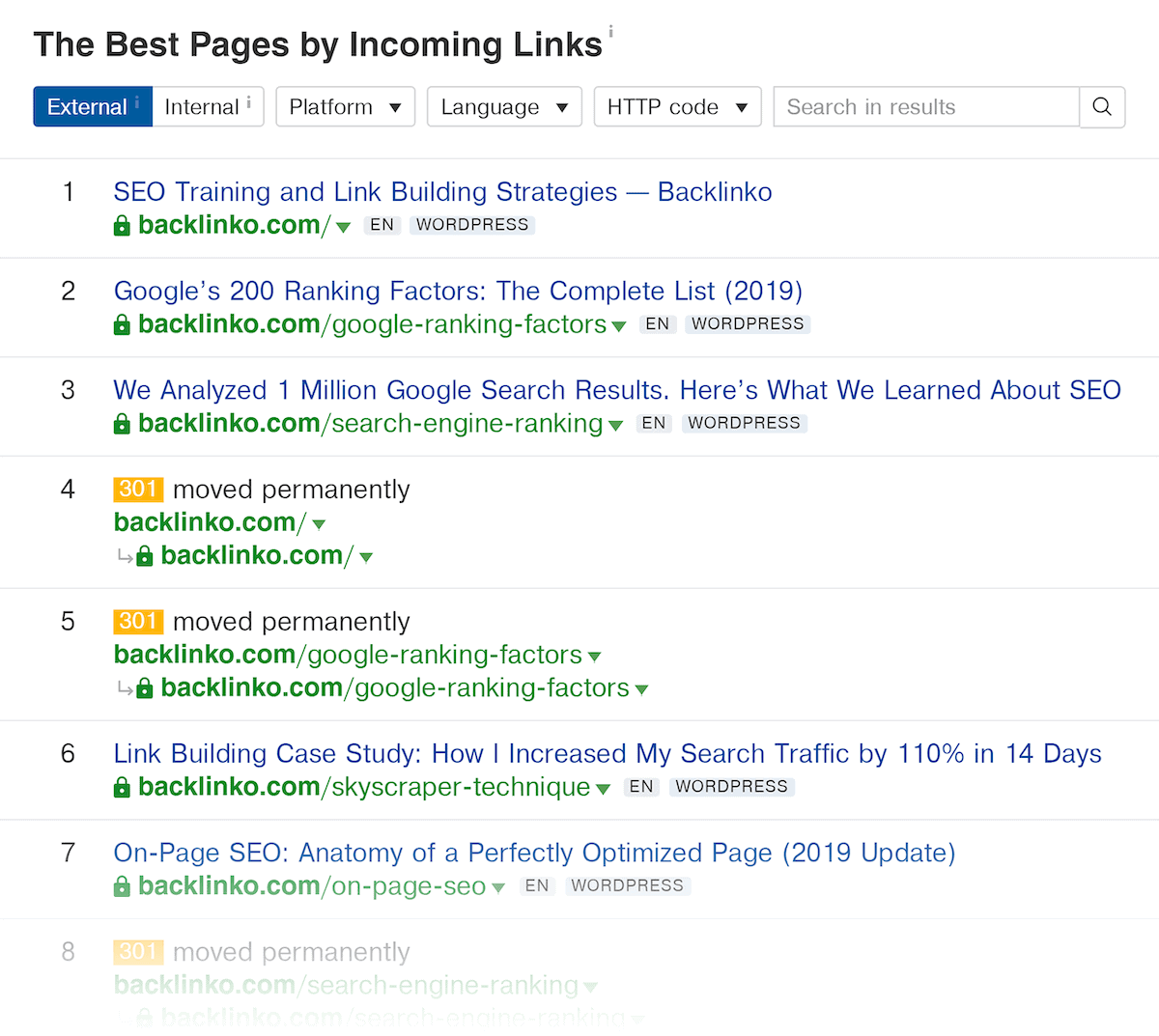1159x1036 pixels.
Task: Click redirect arrow icon in row 5
Action: (125, 688)
